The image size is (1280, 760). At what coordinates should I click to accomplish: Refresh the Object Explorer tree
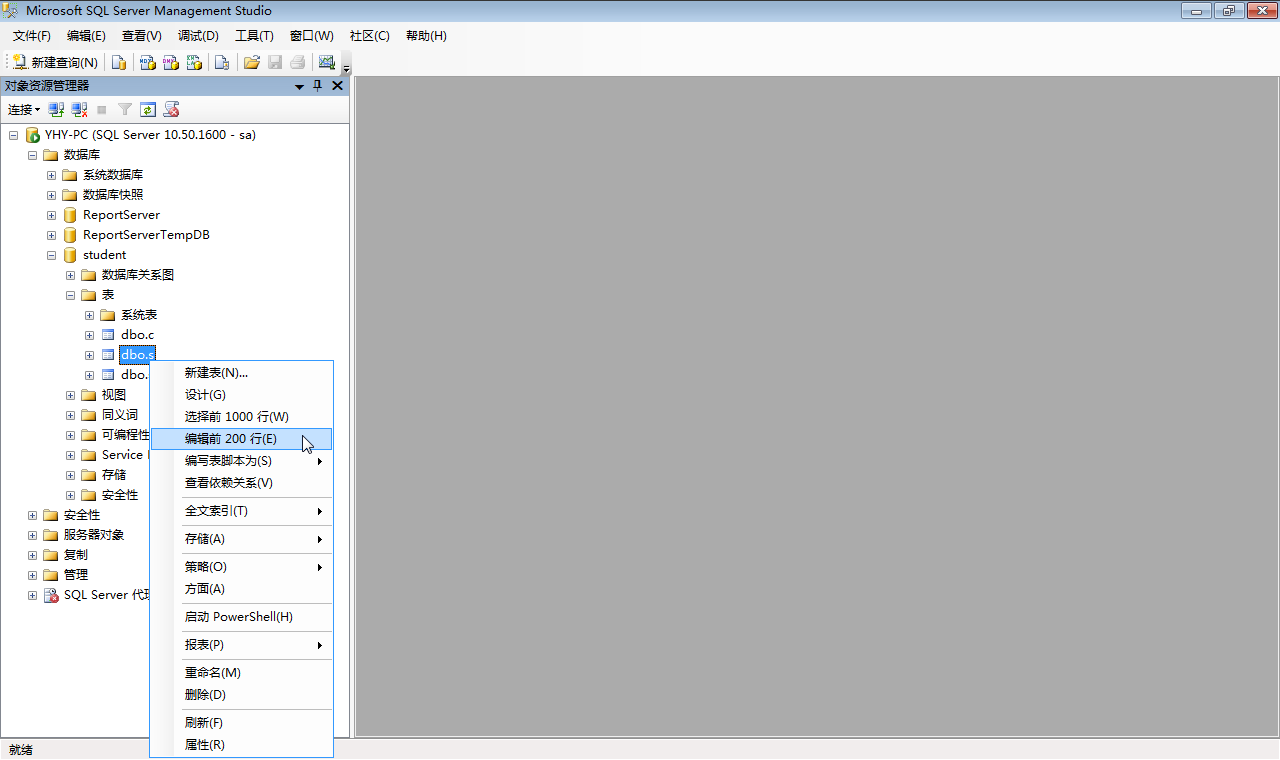point(148,109)
